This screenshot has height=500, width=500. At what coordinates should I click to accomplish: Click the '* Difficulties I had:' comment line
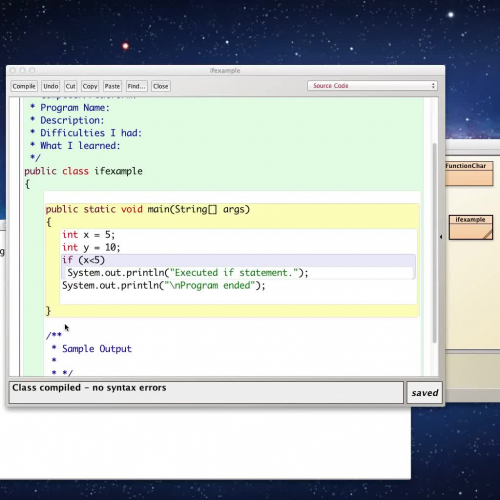pyautogui.click(x=86, y=133)
